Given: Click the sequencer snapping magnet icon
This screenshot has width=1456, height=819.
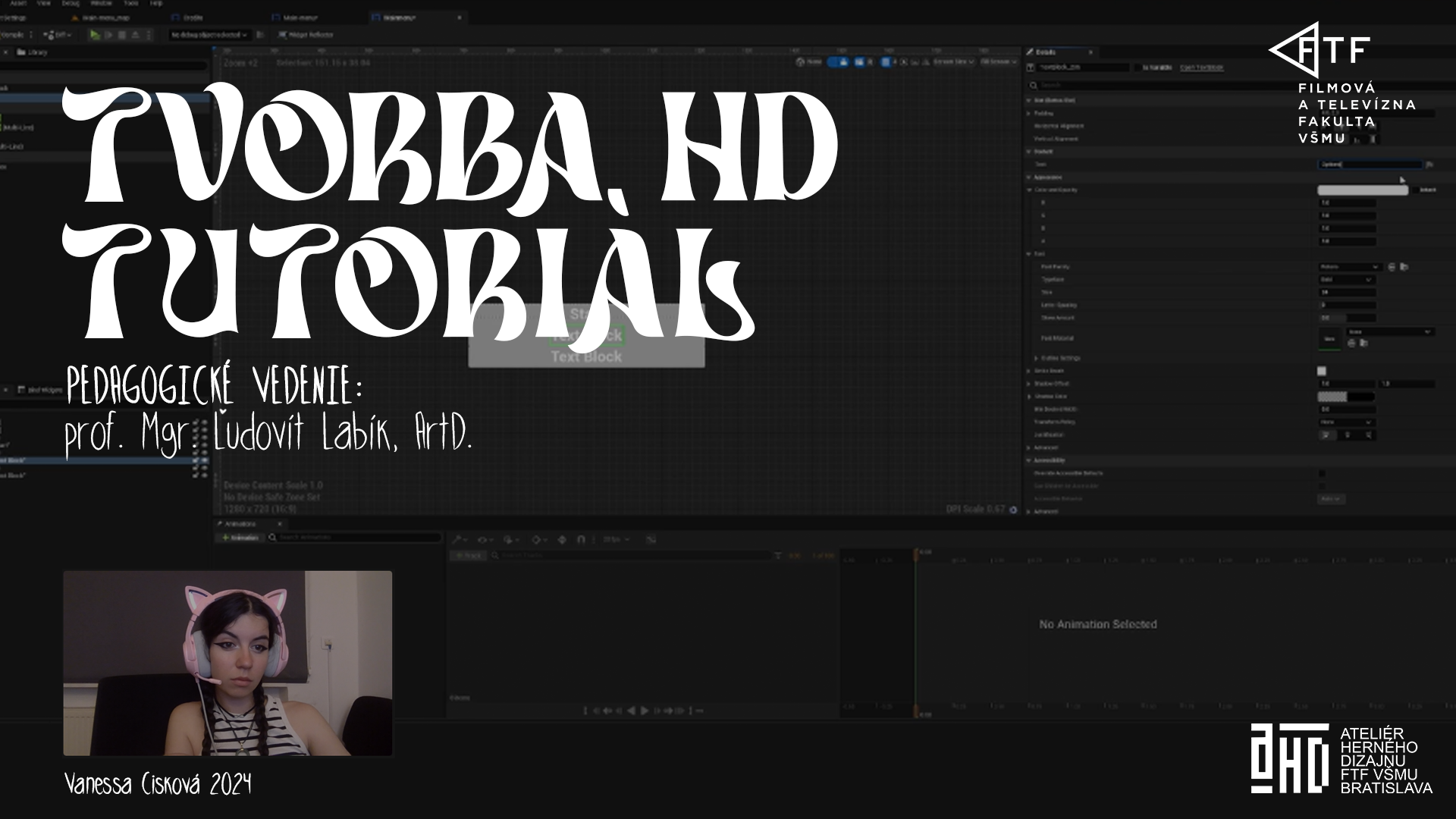Looking at the screenshot, I should click(581, 540).
